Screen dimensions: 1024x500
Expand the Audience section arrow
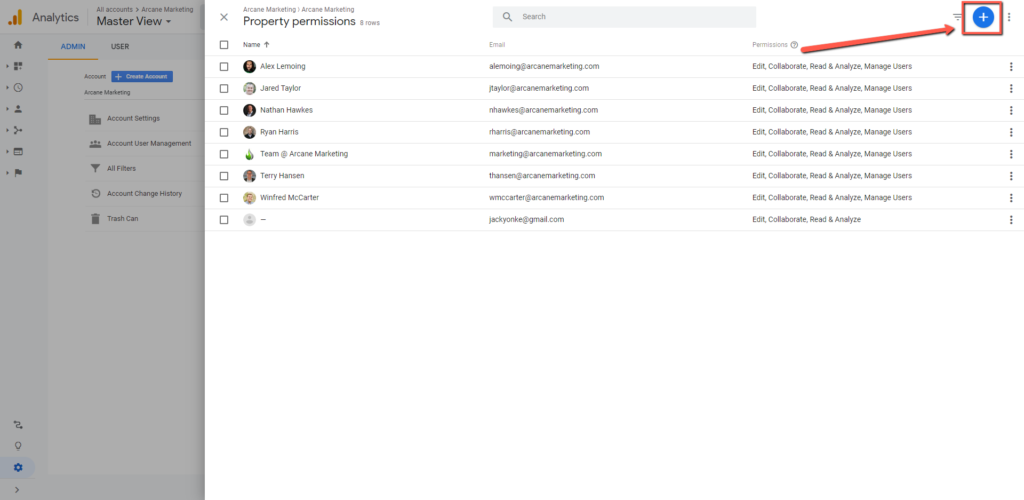(x=7, y=109)
